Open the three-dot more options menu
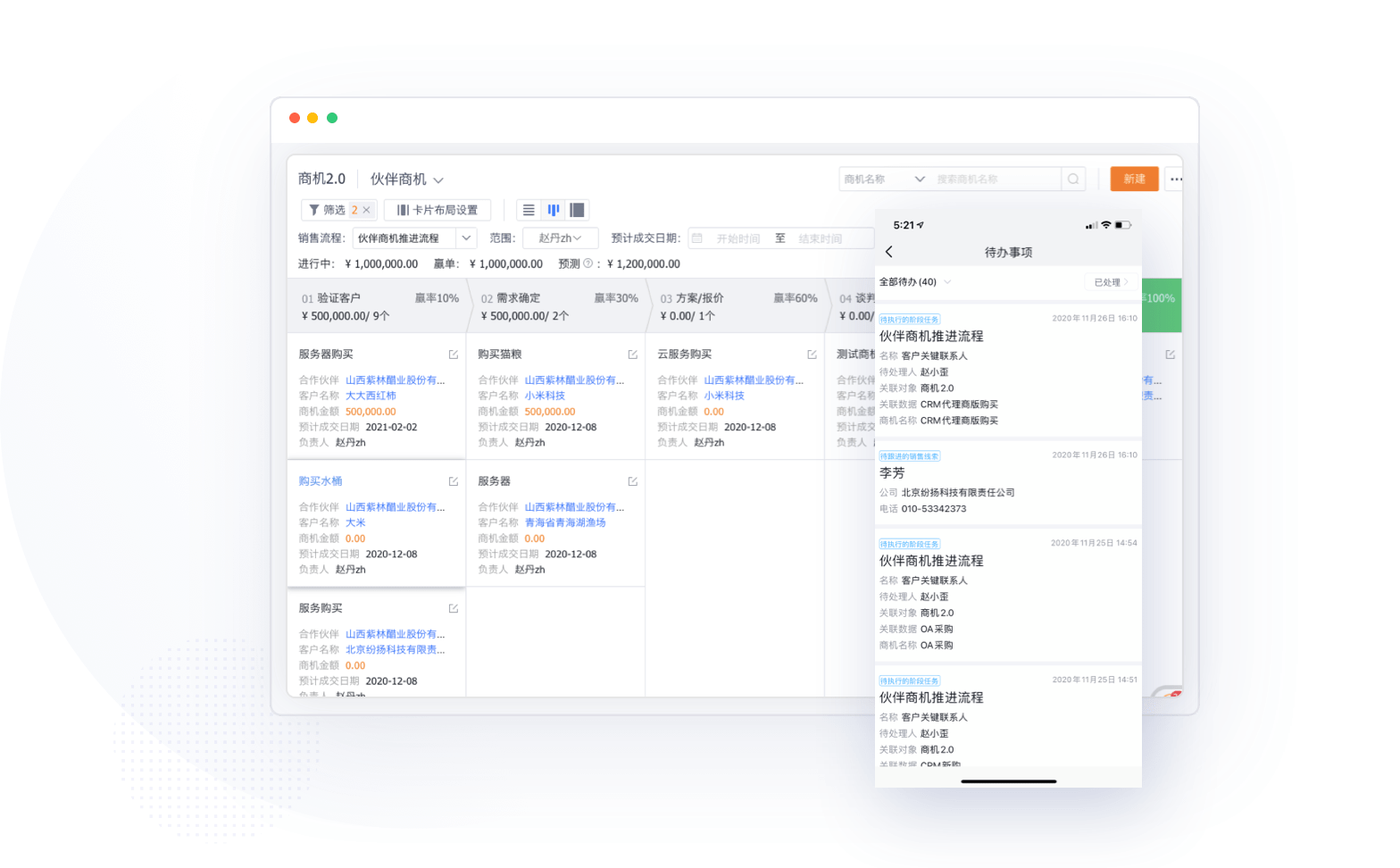1400x868 pixels. coord(1176,179)
